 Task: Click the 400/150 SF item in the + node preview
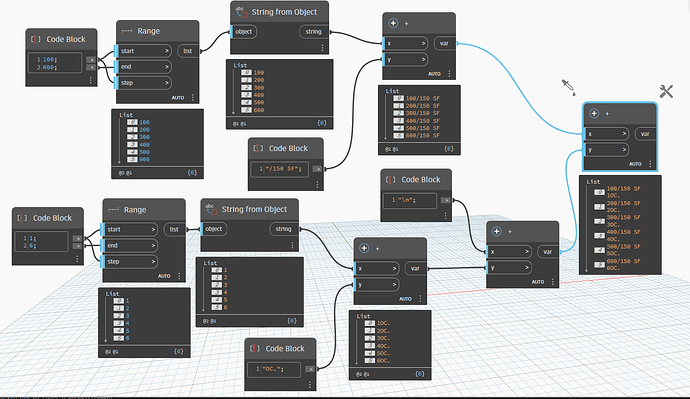click(422, 121)
